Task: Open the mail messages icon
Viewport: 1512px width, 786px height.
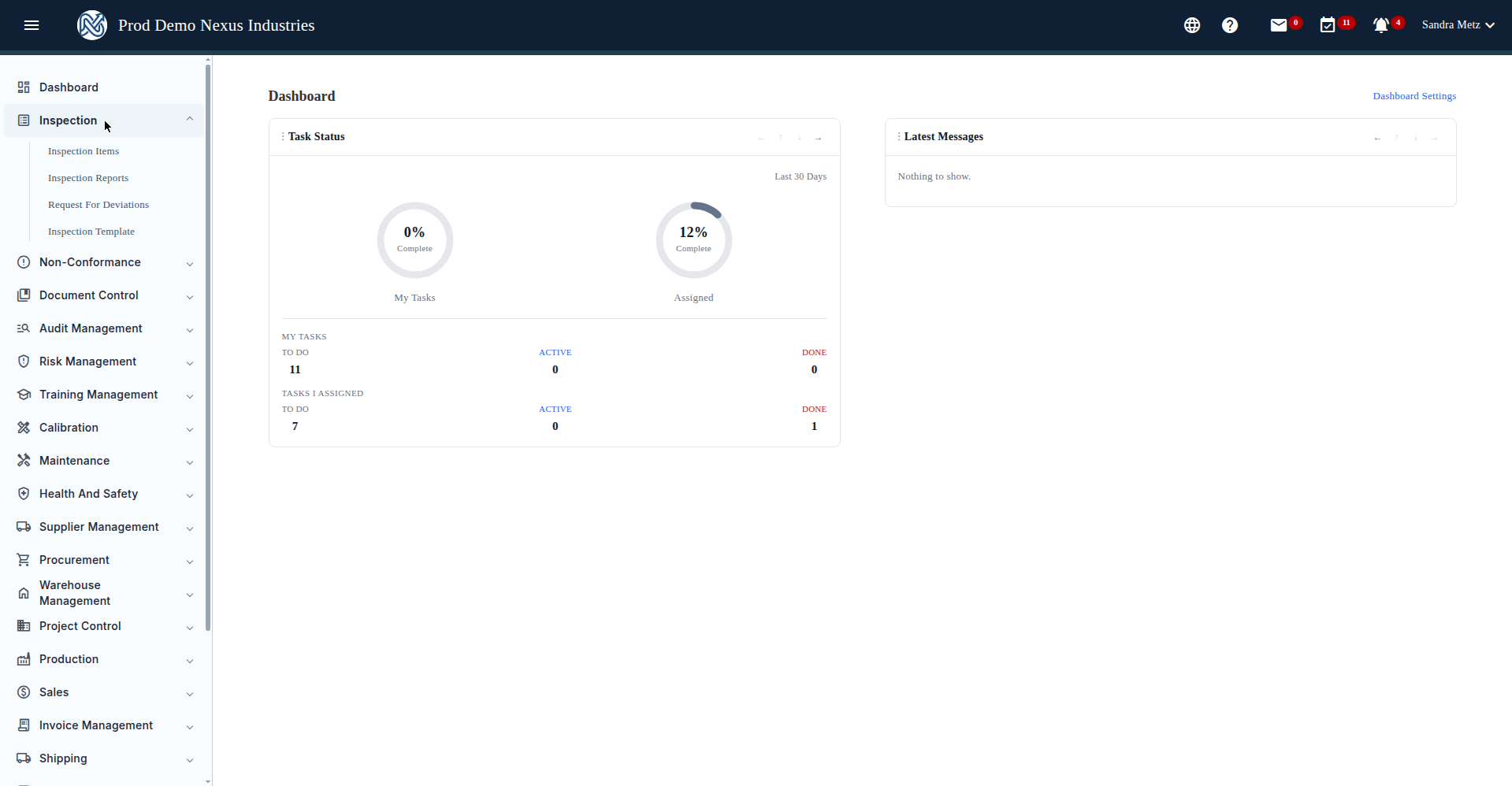Action: [1279, 25]
